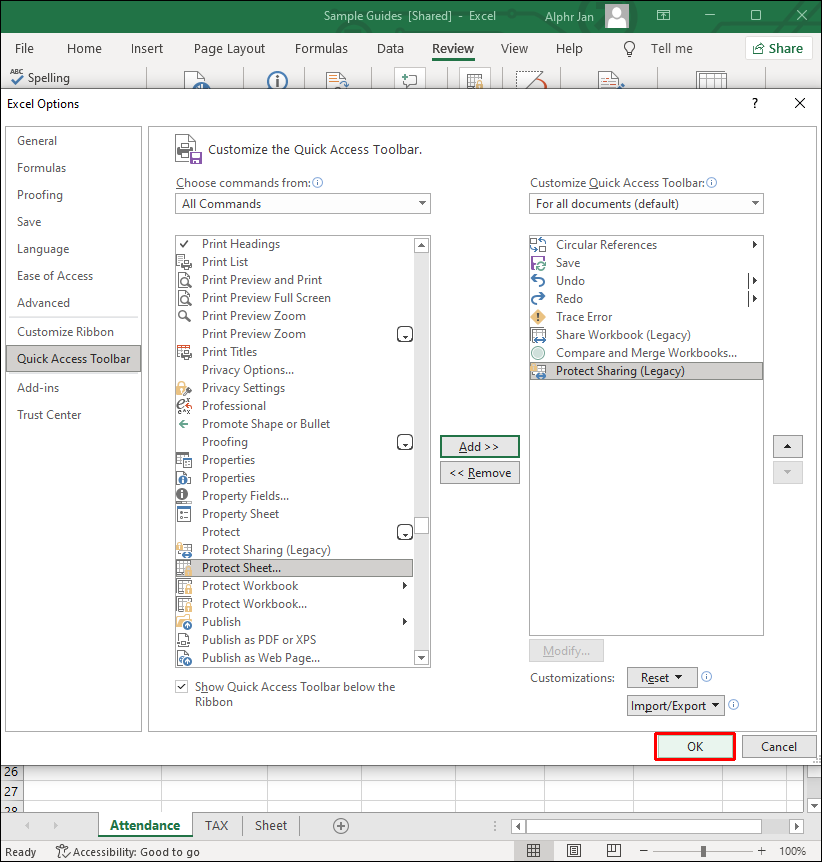This screenshot has width=822, height=862.
Task: Click the Add >> button
Action: (479, 447)
